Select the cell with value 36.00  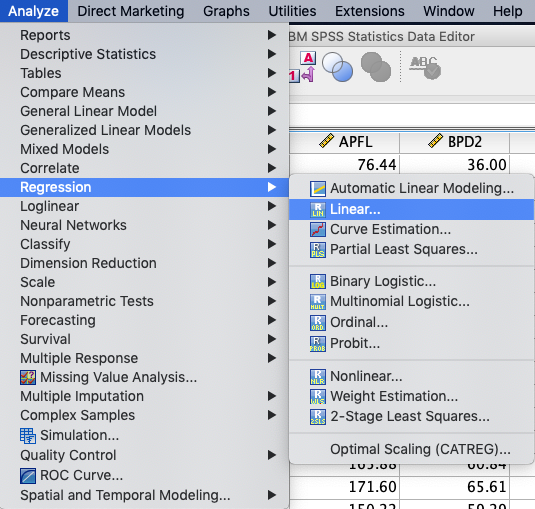click(x=454, y=165)
